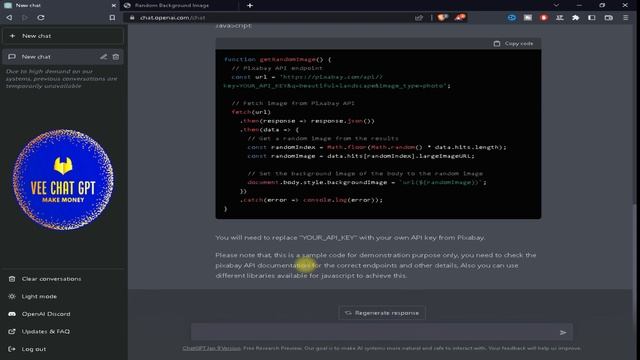Click the console.log(error) line in the code

tap(311, 200)
